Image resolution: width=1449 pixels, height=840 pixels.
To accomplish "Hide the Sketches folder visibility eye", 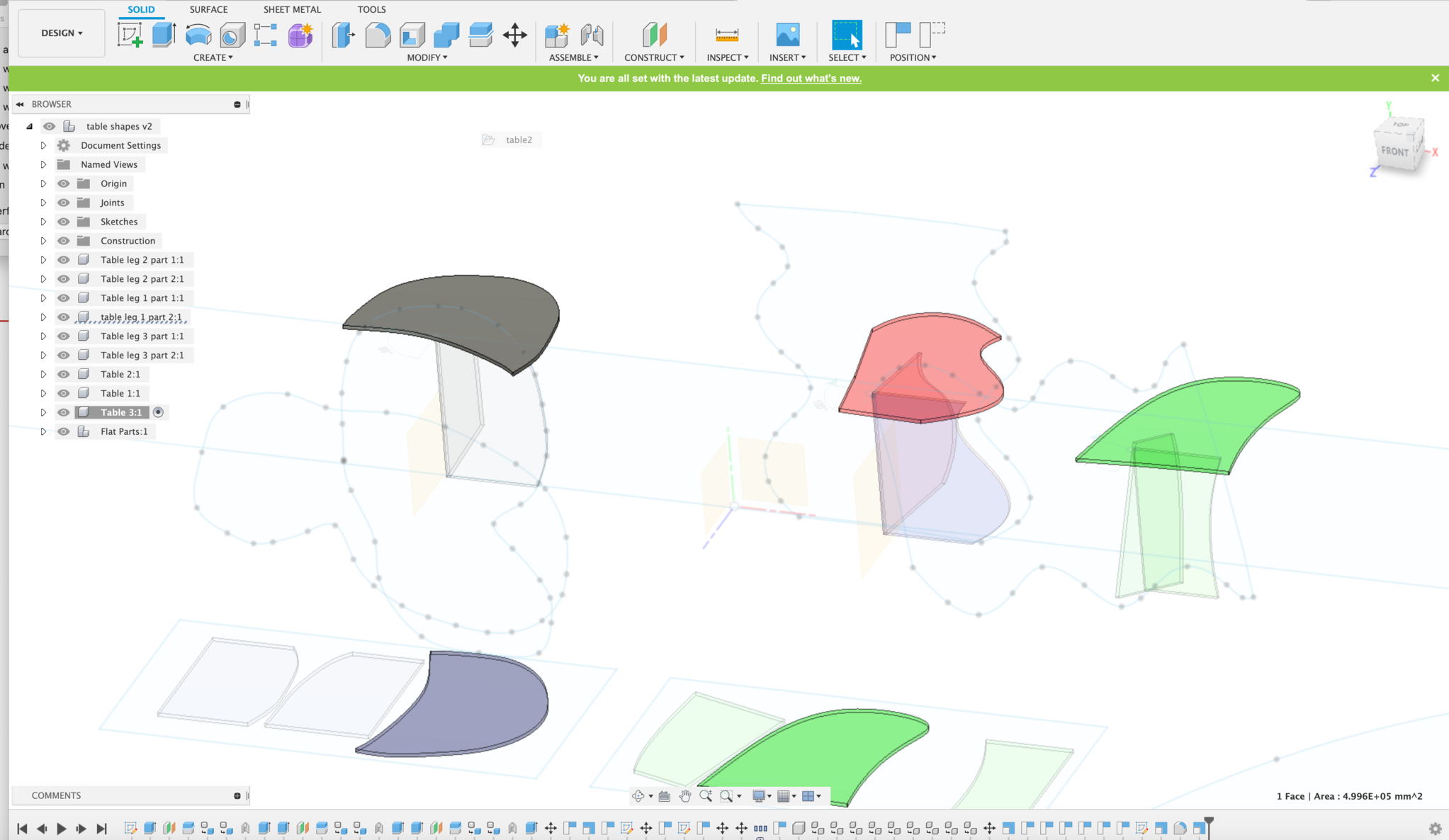I will pyautogui.click(x=64, y=222).
